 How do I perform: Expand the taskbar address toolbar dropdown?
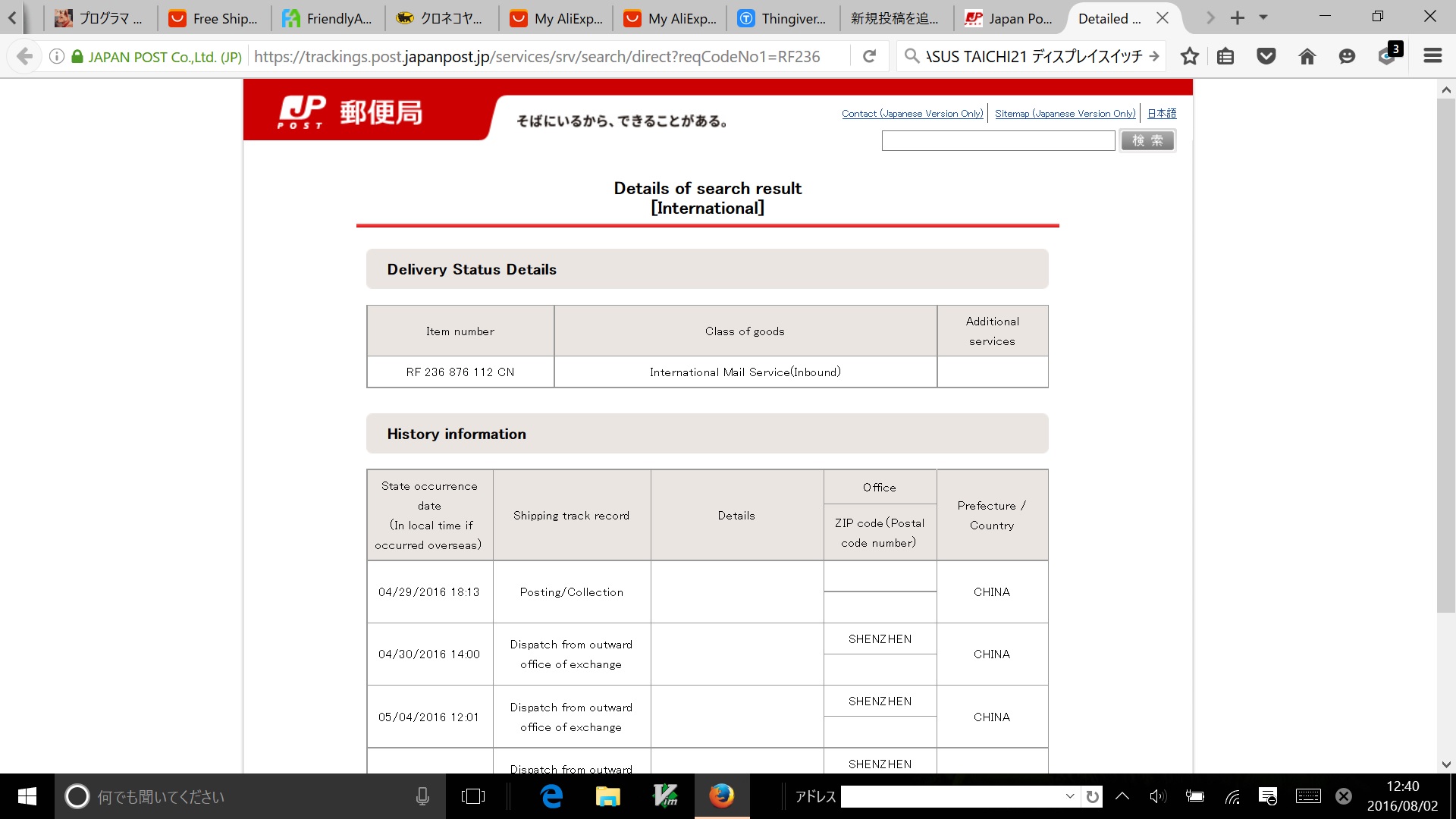pyautogui.click(x=1070, y=796)
